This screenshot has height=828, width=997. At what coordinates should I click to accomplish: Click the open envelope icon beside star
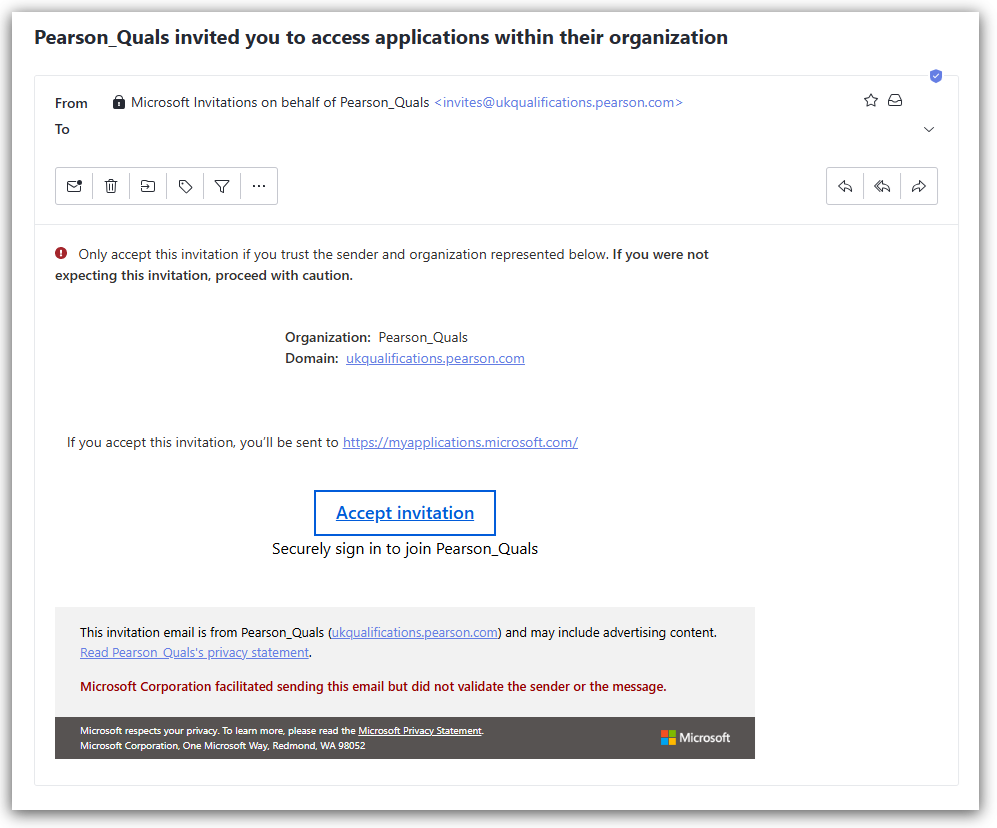coord(896,100)
